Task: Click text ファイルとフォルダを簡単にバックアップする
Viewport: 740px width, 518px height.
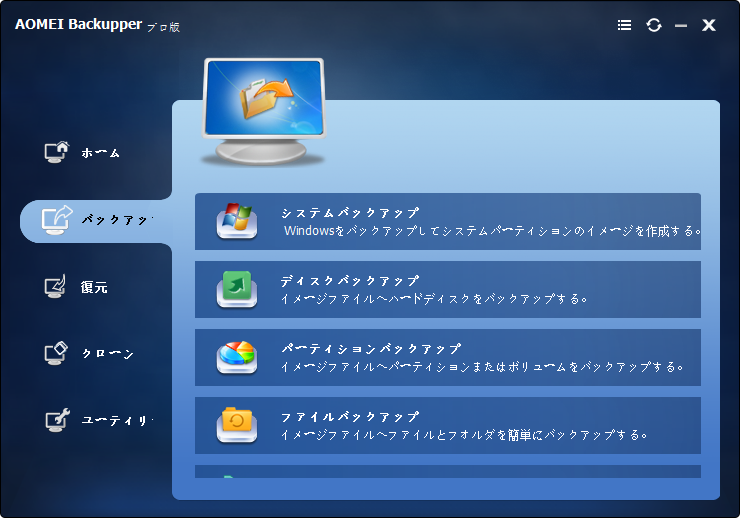Action: [464, 434]
